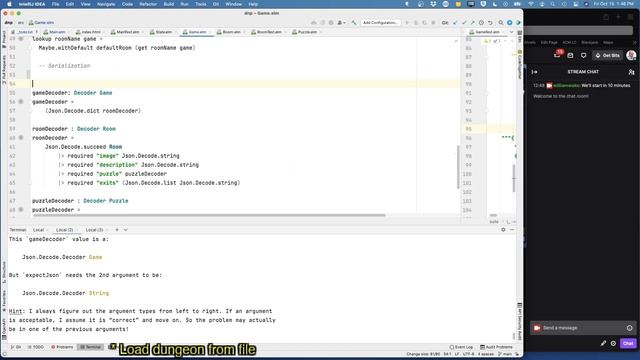Click the 4 spaces indent setting in the status bar

486,354
